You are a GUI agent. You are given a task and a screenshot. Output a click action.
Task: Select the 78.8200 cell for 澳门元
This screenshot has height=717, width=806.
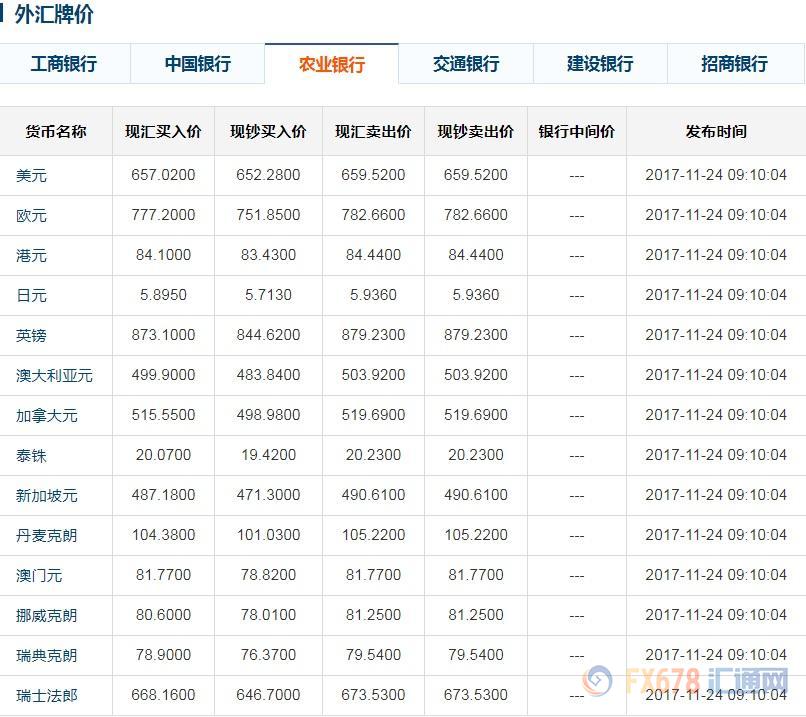coord(268,575)
